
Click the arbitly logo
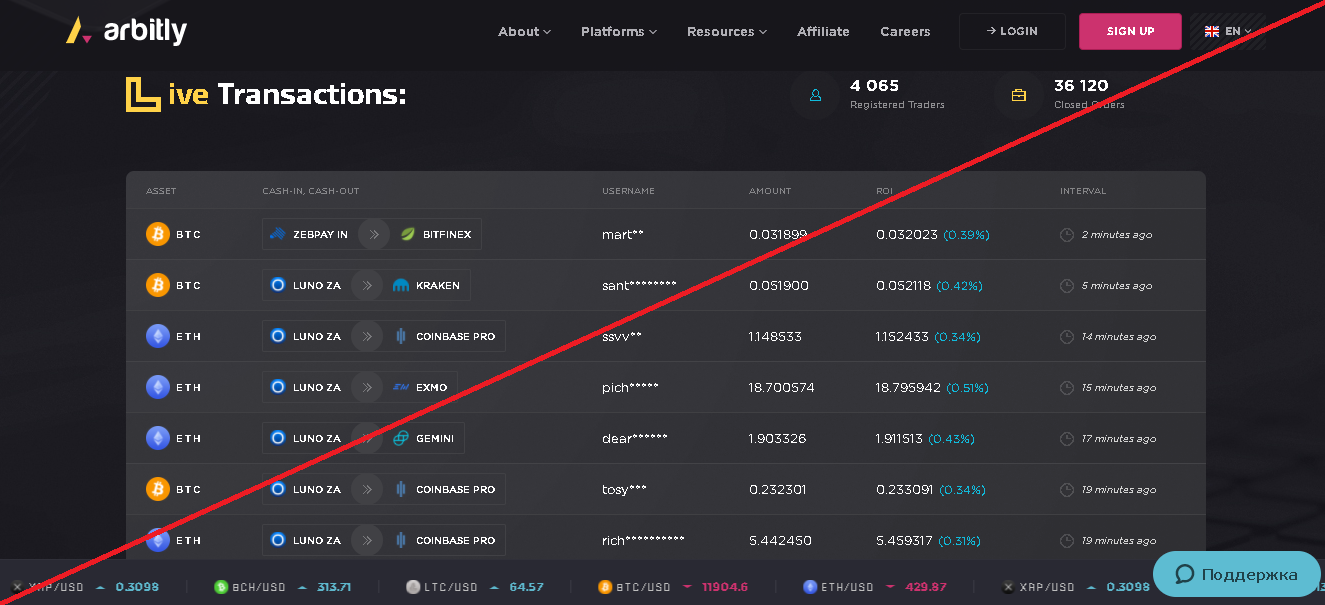click(126, 31)
